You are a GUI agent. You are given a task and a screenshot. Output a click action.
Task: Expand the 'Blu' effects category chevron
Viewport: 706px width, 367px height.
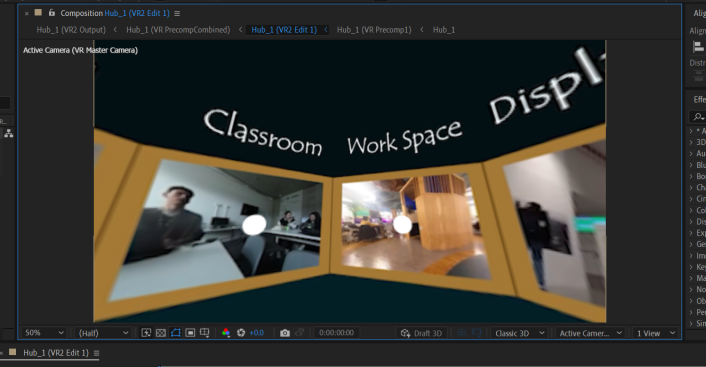691,165
